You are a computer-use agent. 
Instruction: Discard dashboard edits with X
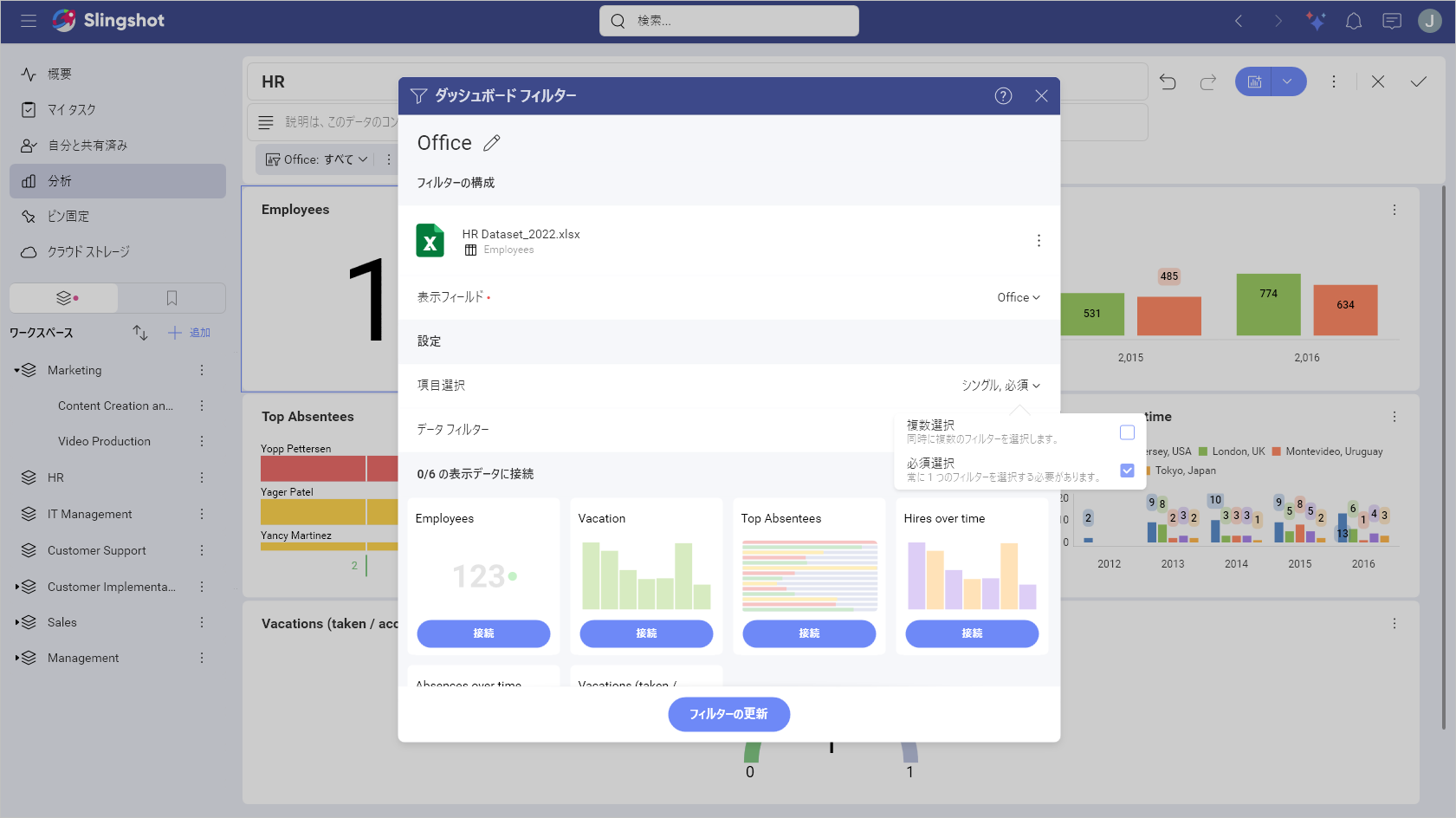tap(1378, 81)
